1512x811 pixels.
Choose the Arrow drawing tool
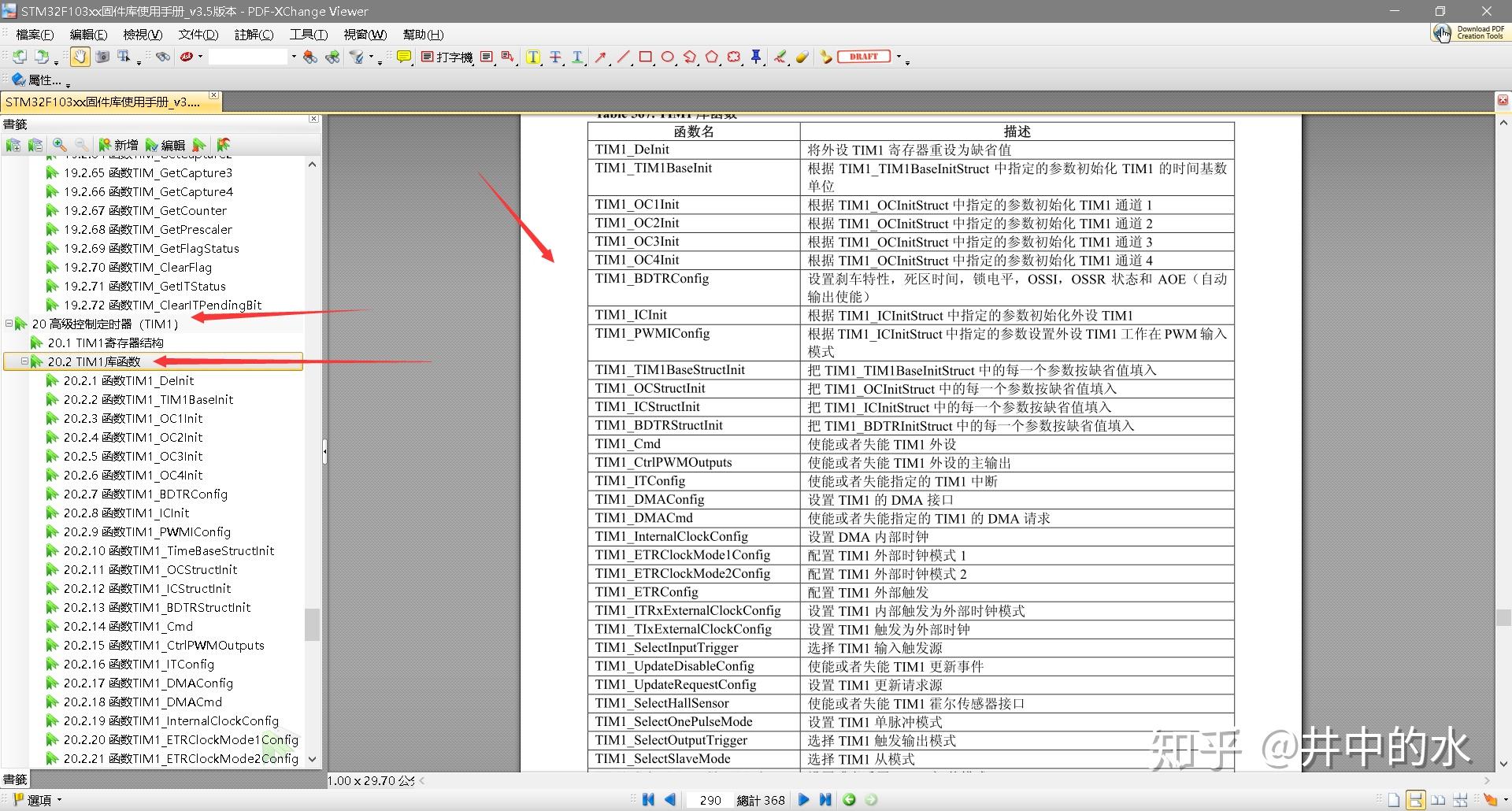click(x=601, y=57)
